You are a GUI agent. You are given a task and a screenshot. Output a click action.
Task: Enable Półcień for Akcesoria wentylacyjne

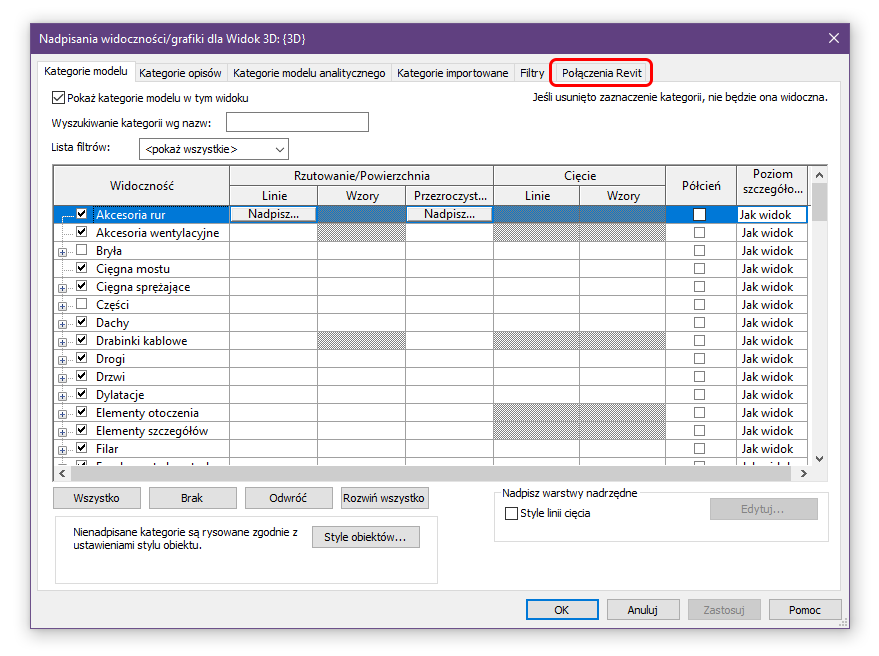(699, 232)
